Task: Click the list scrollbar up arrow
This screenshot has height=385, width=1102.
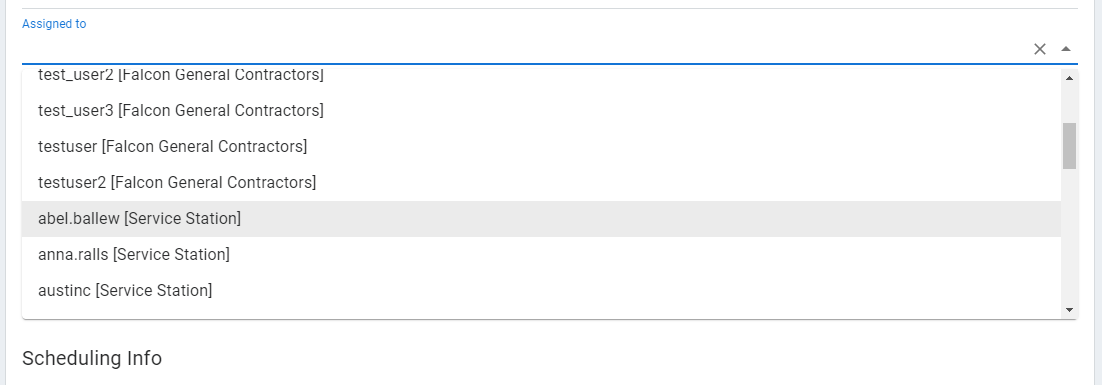Action: (x=1069, y=77)
